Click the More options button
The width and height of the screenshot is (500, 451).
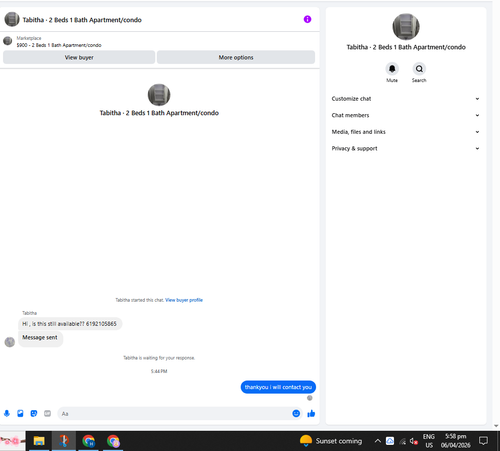[x=236, y=57]
